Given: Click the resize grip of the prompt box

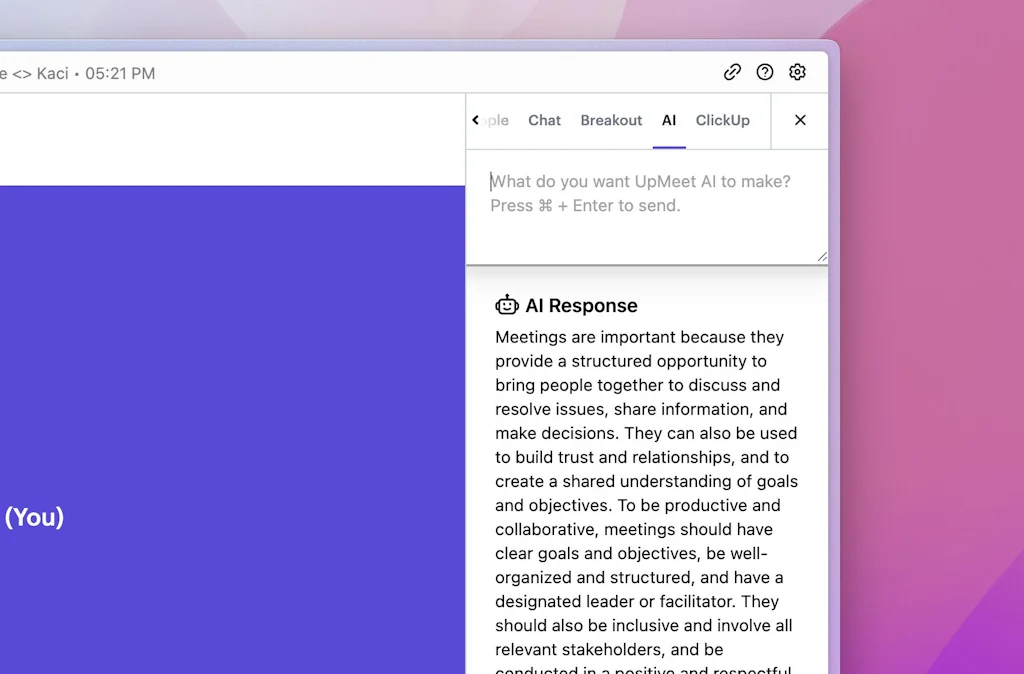Looking at the screenshot, I should (x=822, y=258).
